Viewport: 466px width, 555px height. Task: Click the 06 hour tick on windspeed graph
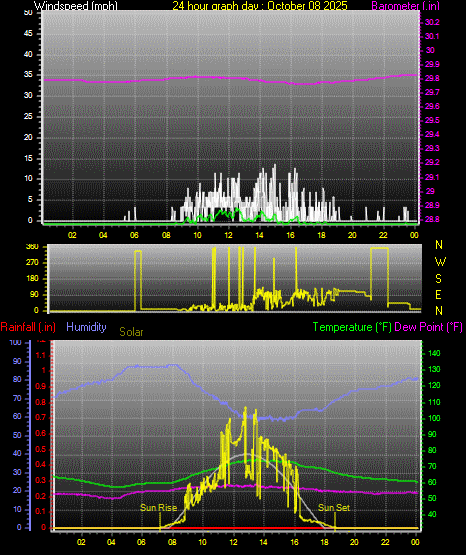(x=134, y=235)
